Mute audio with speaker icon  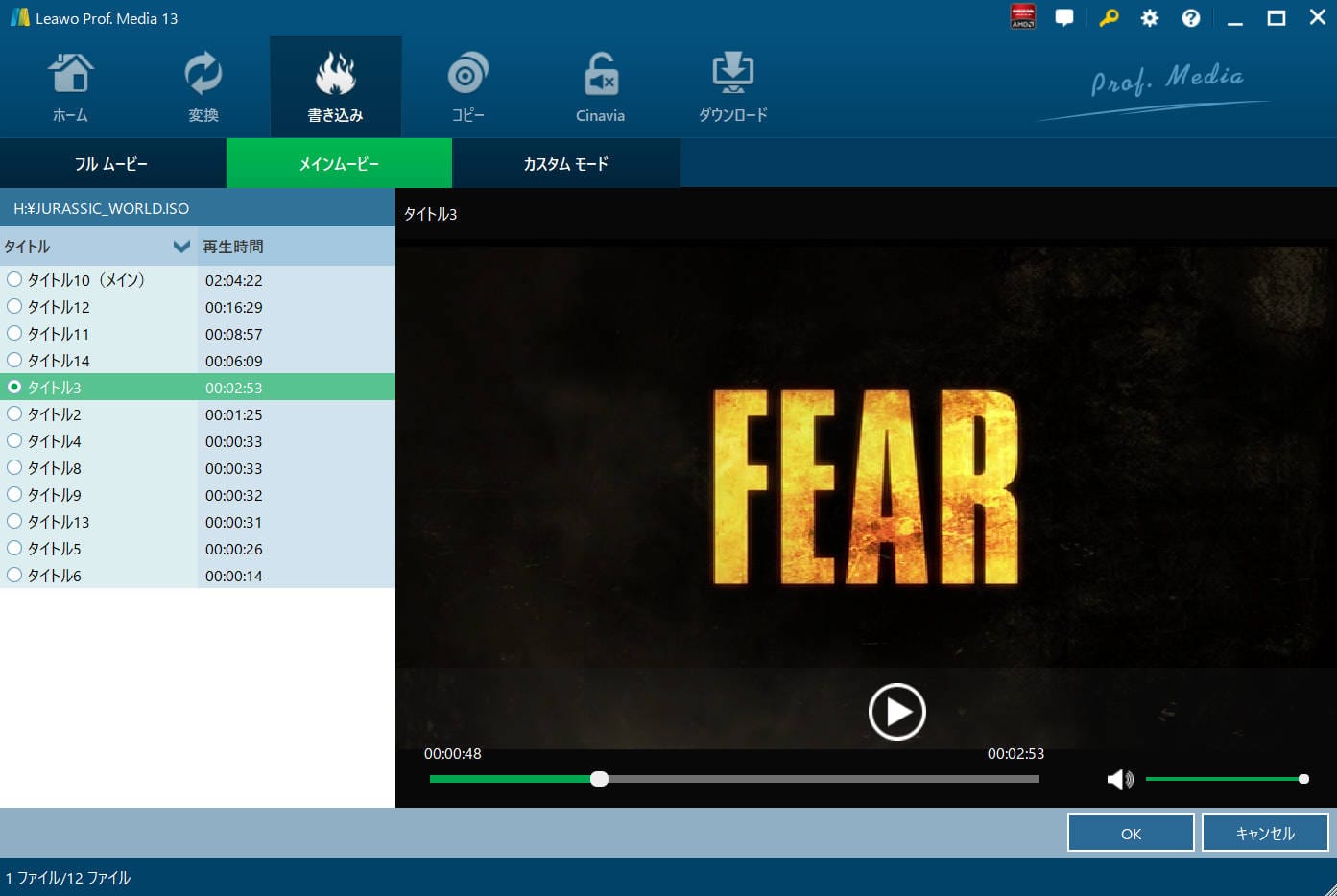1119,779
